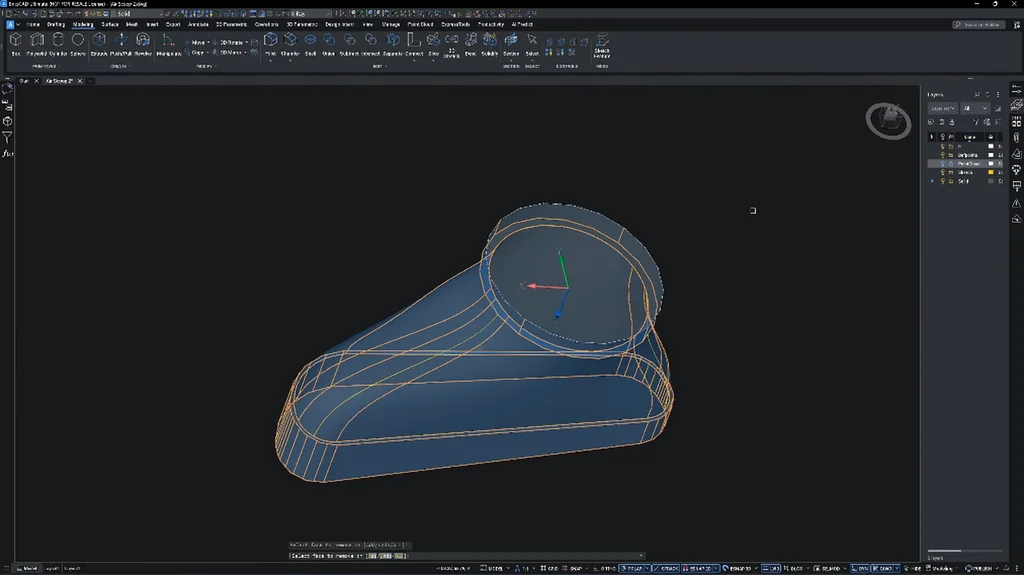Open the Section tool
The height and width of the screenshot is (575, 1024).
click(x=511, y=44)
